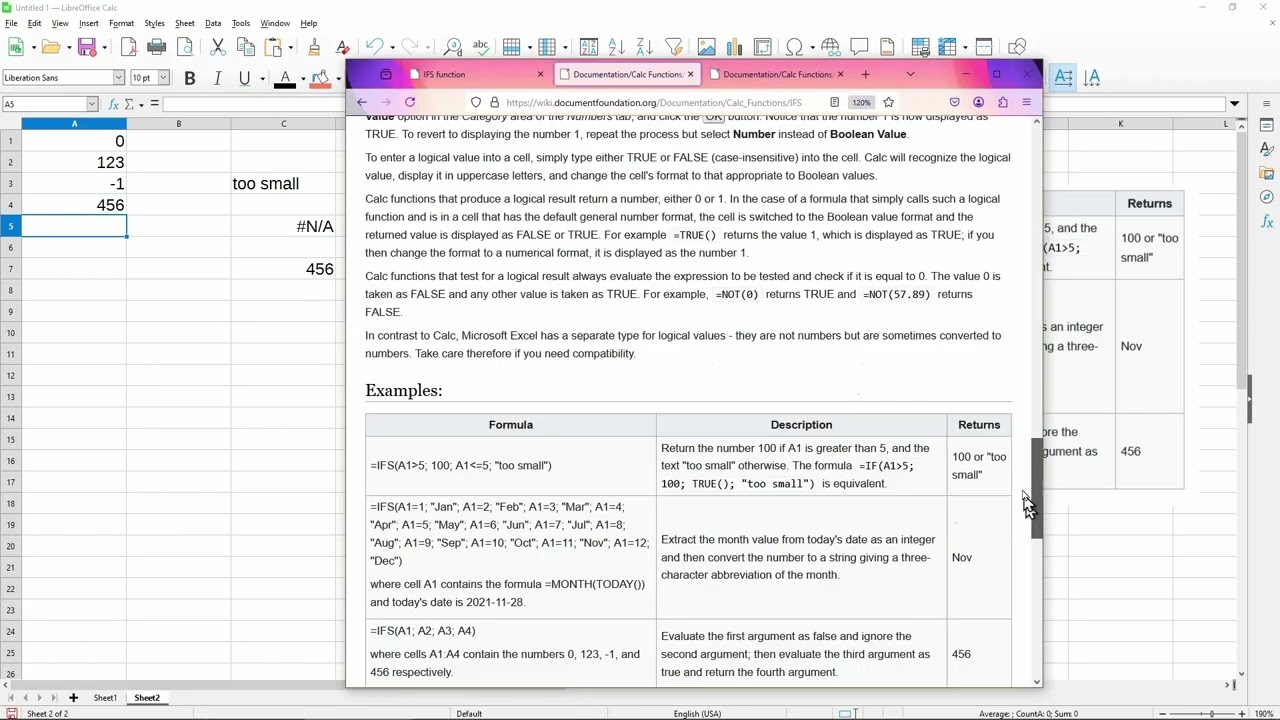Click the Print icon in Calc toolbar

157,47
